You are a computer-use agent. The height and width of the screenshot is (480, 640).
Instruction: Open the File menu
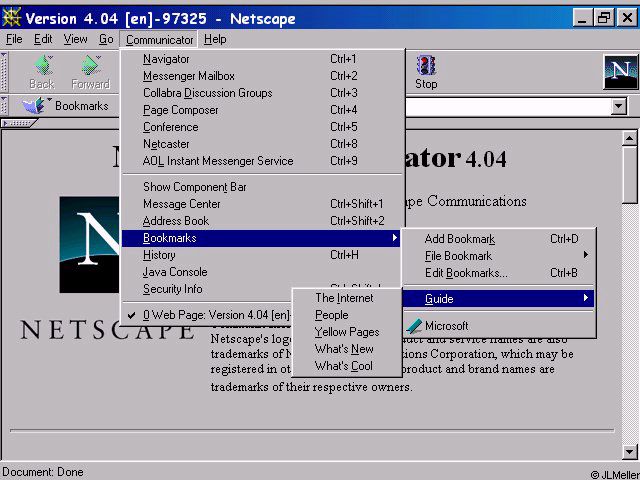(x=14, y=39)
